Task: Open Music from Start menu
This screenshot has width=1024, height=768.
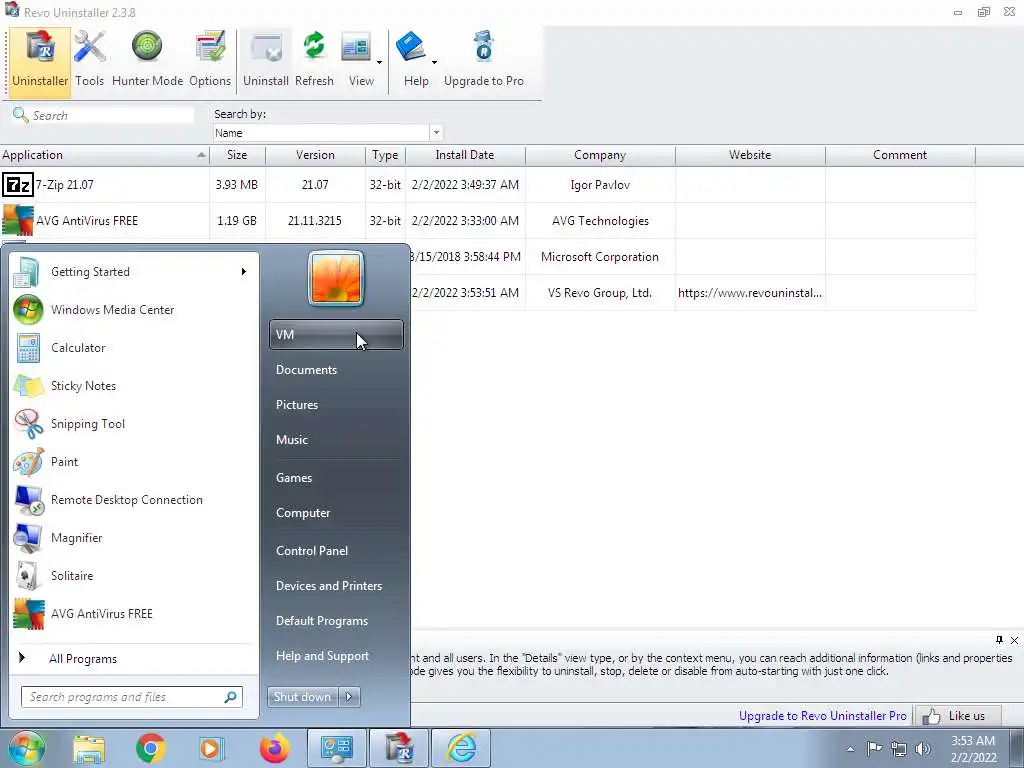Action: 336,440
